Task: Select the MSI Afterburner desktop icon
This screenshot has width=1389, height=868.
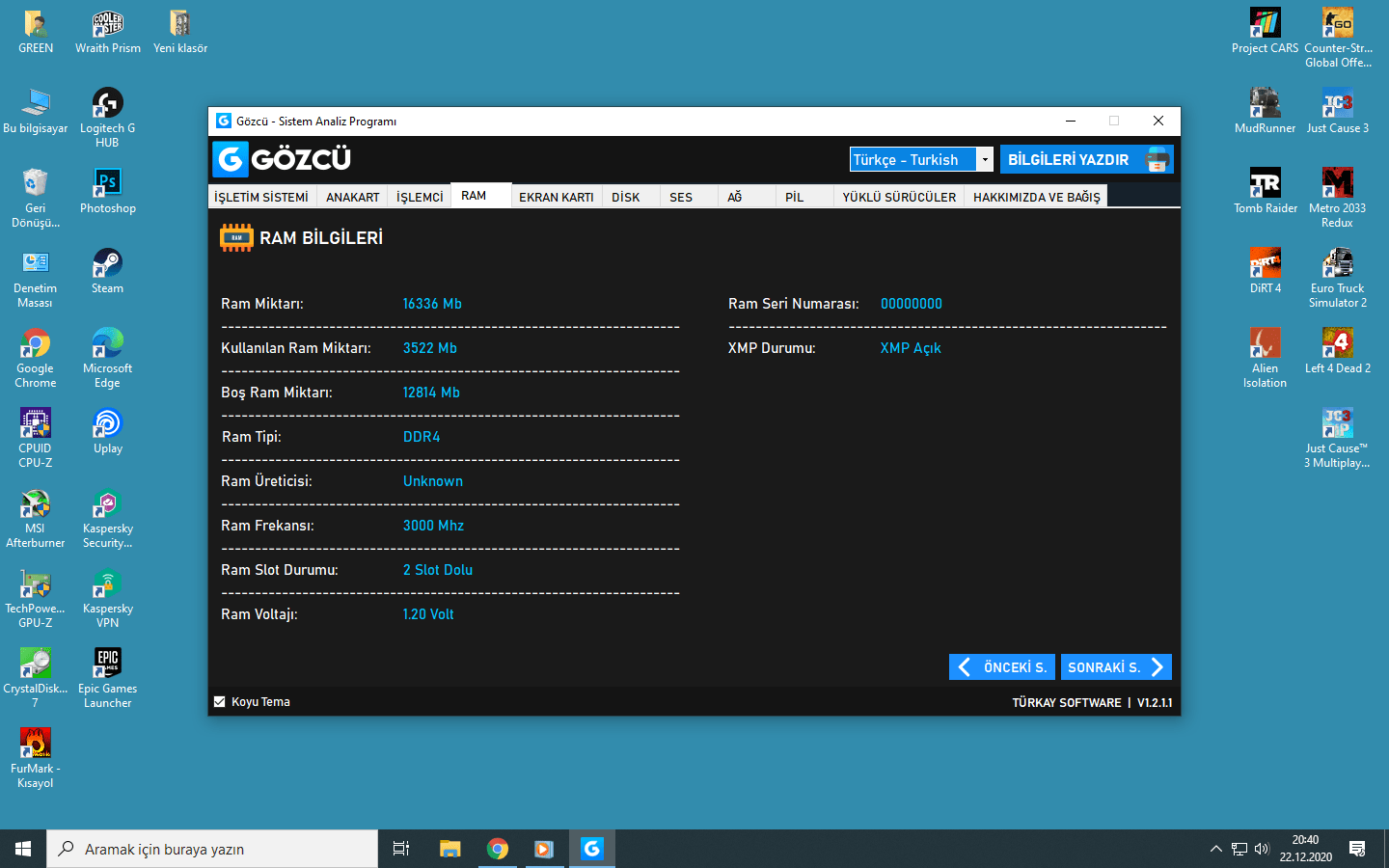Action: pos(36,519)
